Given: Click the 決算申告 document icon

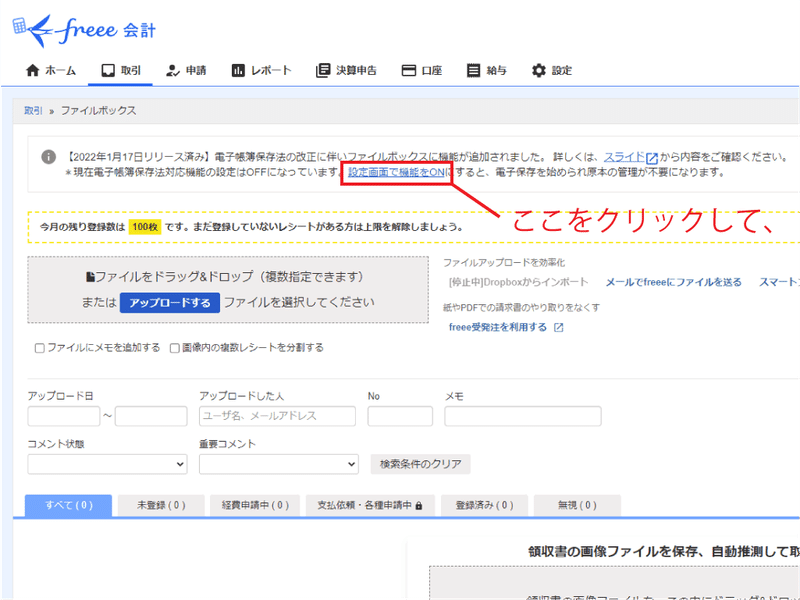Looking at the screenshot, I should pyautogui.click(x=323, y=70).
